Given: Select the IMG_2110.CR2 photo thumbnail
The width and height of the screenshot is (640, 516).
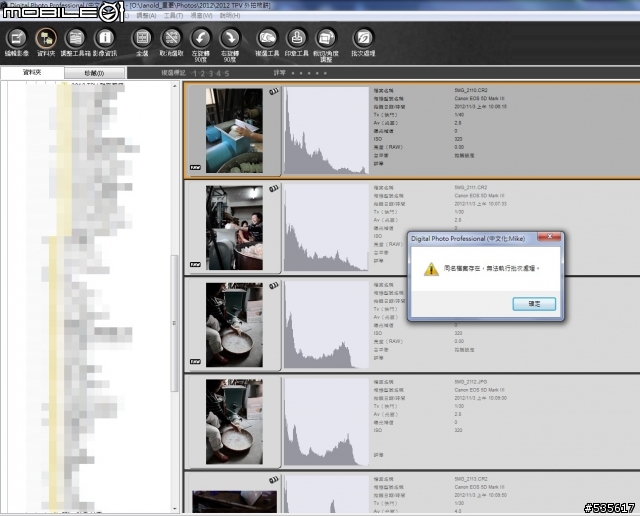Looking at the screenshot, I should [x=234, y=131].
